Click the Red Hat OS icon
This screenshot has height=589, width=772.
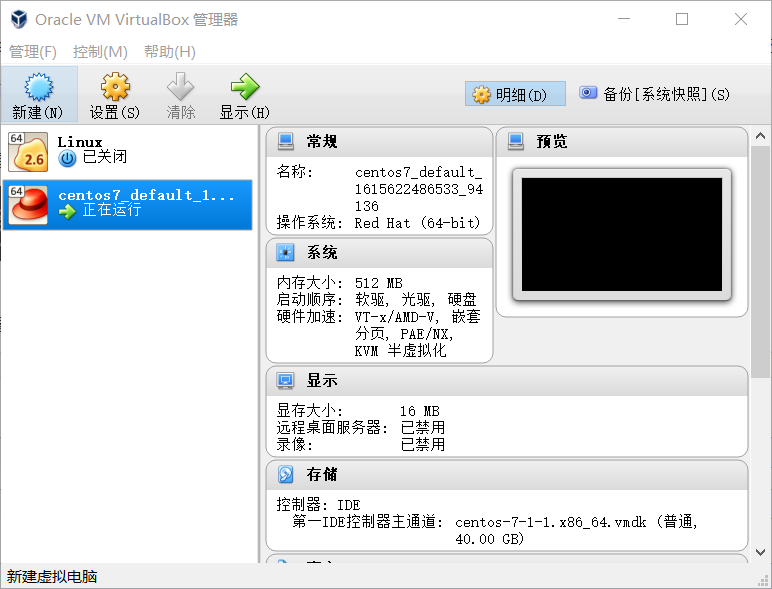[x=29, y=204]
